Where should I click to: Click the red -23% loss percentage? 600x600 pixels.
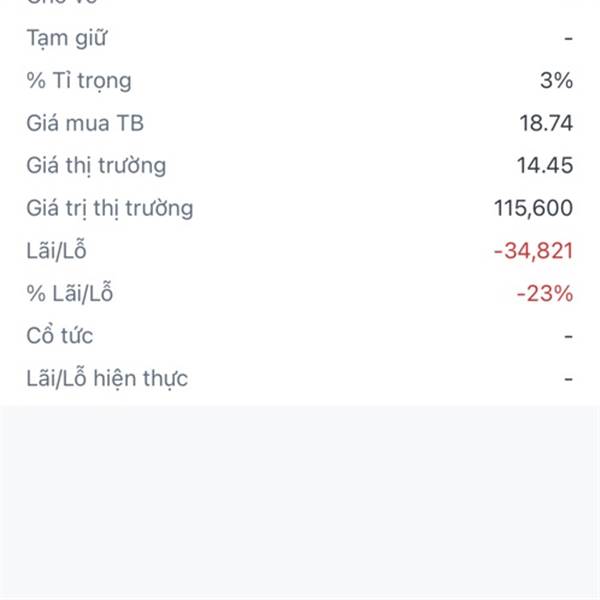pyautogui.click(x=545, y=293)
